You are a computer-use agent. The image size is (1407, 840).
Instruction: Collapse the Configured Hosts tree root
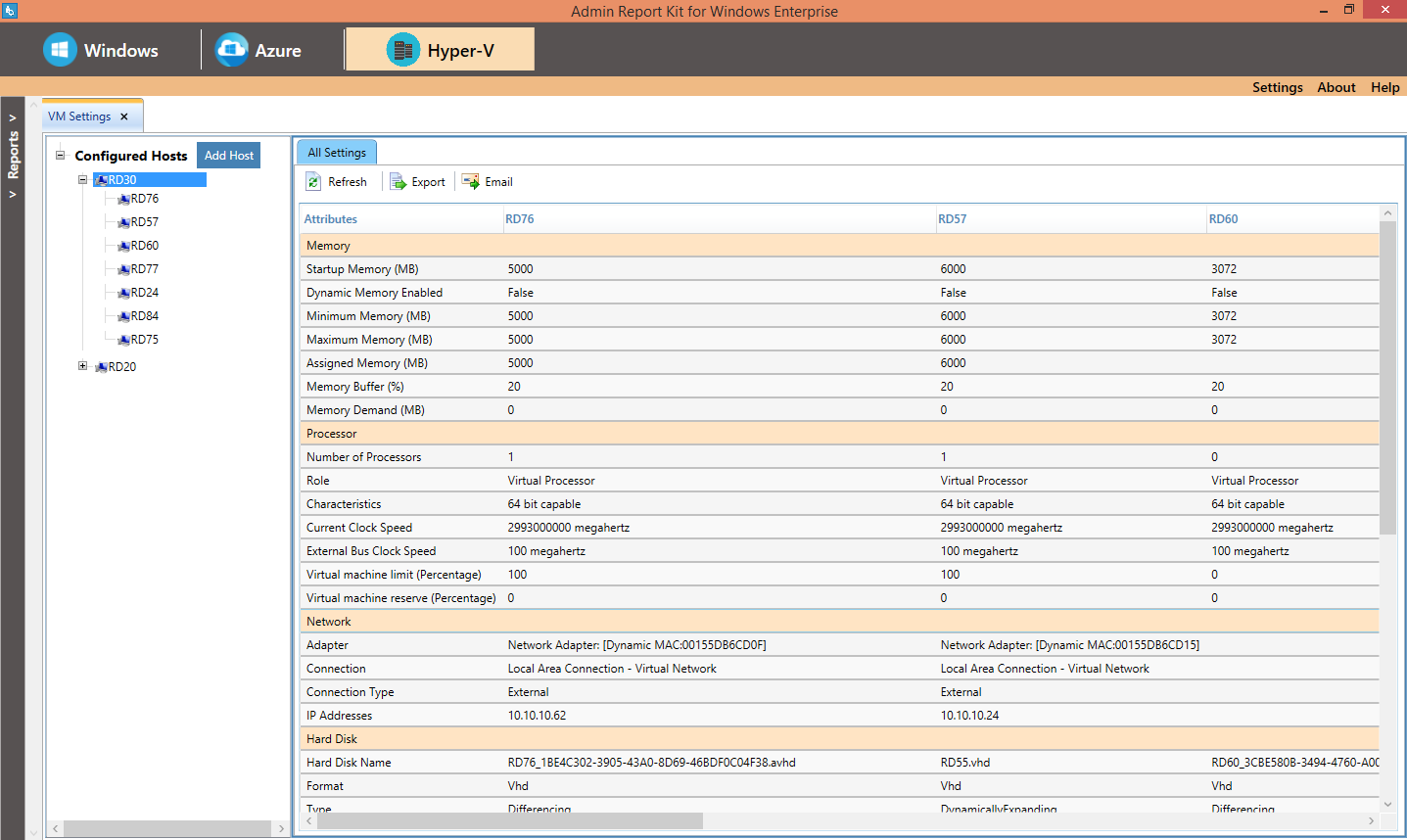click(60, 155)
